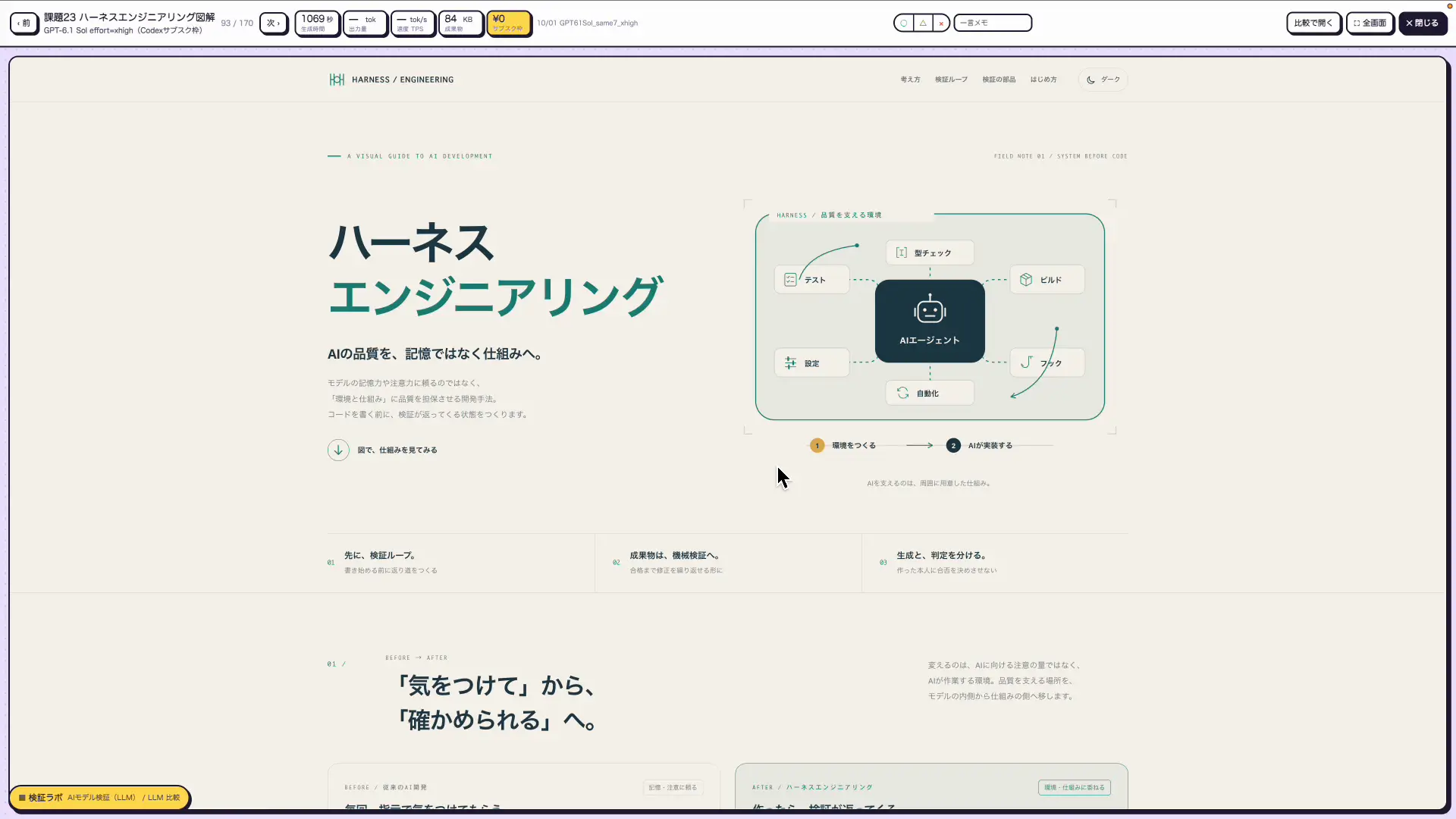Go to previous item with 前 button
This screenshot has width=1456, height=819.
coord(24,23)
